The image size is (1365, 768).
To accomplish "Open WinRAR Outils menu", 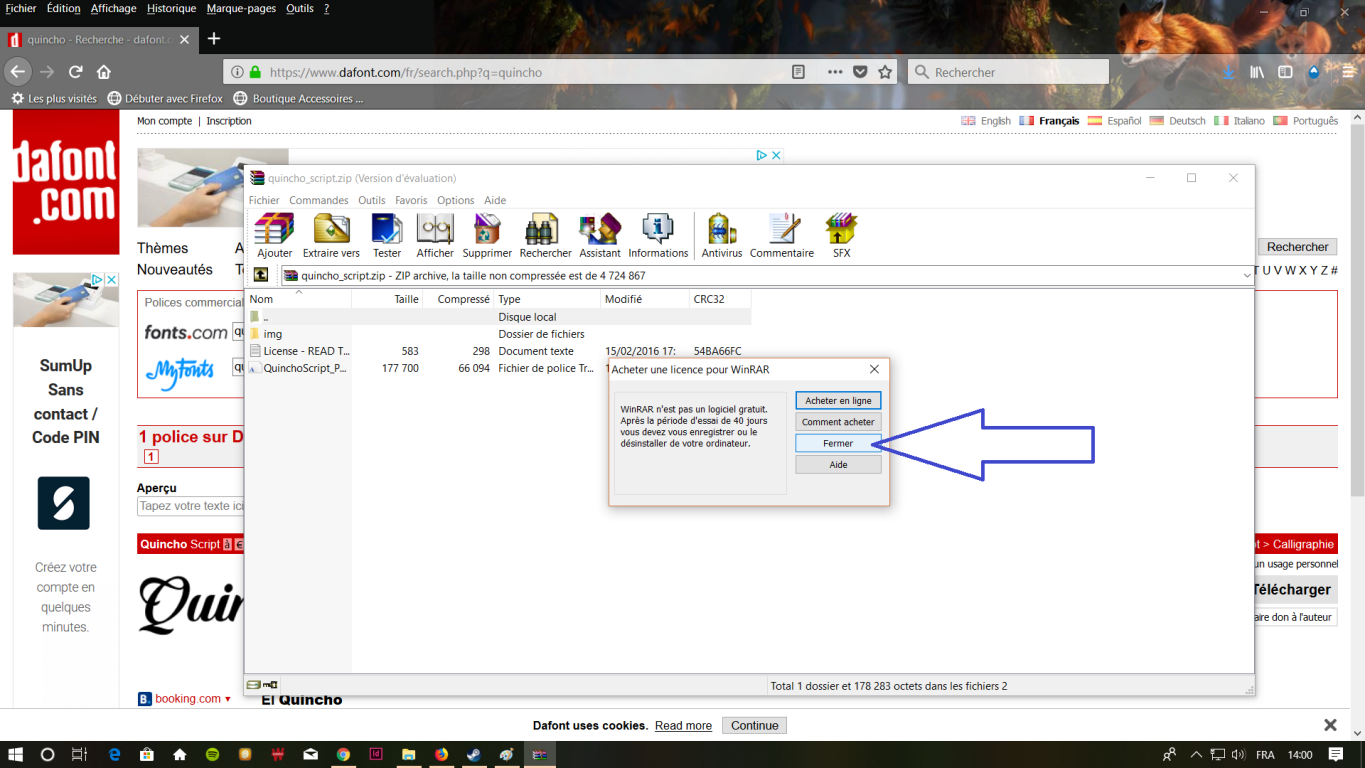I will (x=372, y=200).
